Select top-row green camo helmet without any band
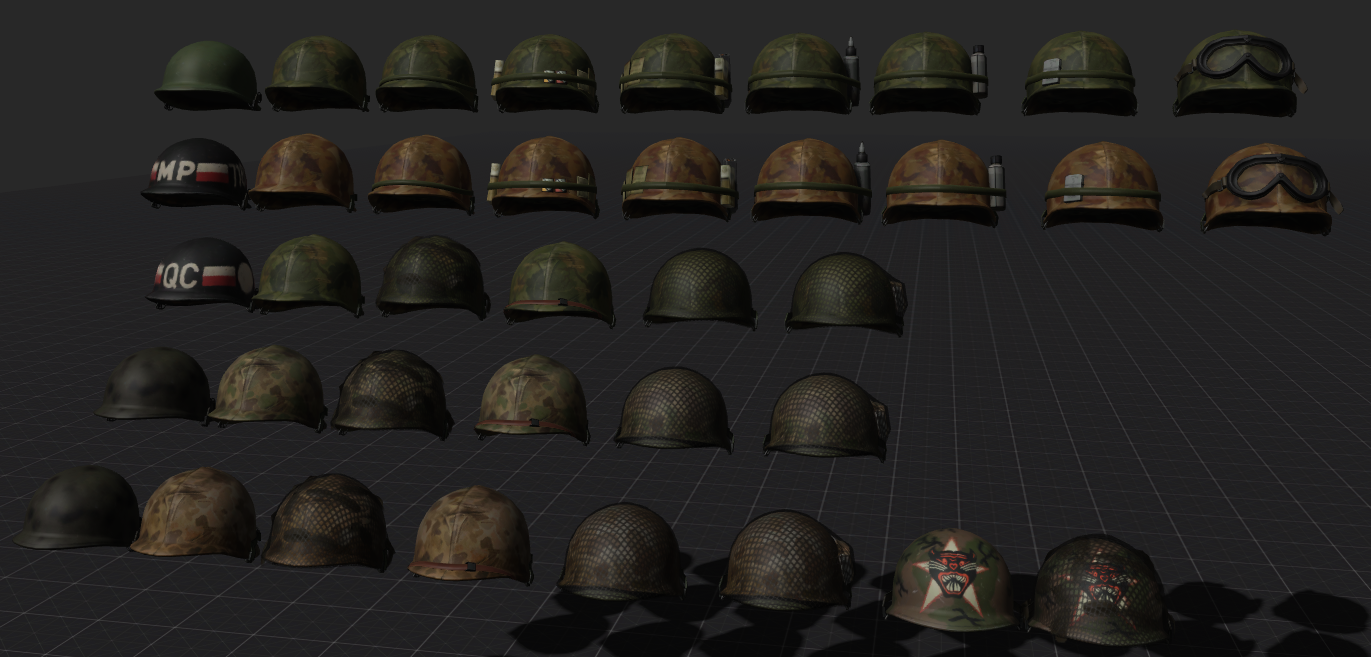Image resolution: width=1371 pixels, height=657 pixels. [317, 73]
